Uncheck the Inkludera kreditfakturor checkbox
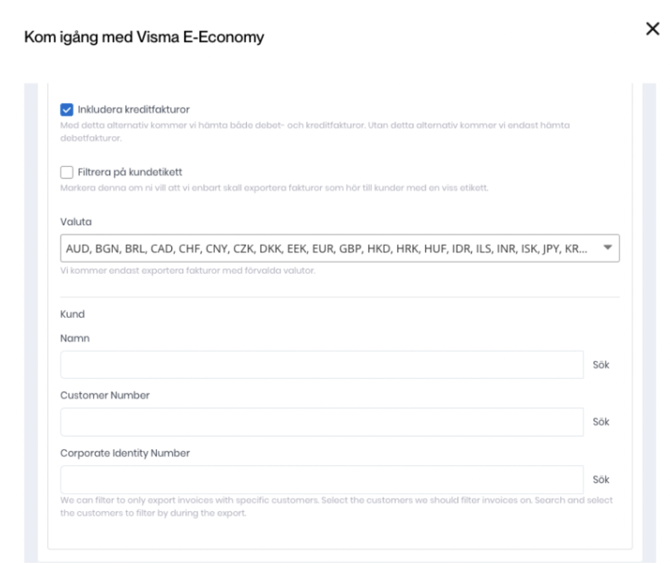Image resolution: width=670 pixels, height=569 pixels. pyautogui.click(x=67, y=109)
